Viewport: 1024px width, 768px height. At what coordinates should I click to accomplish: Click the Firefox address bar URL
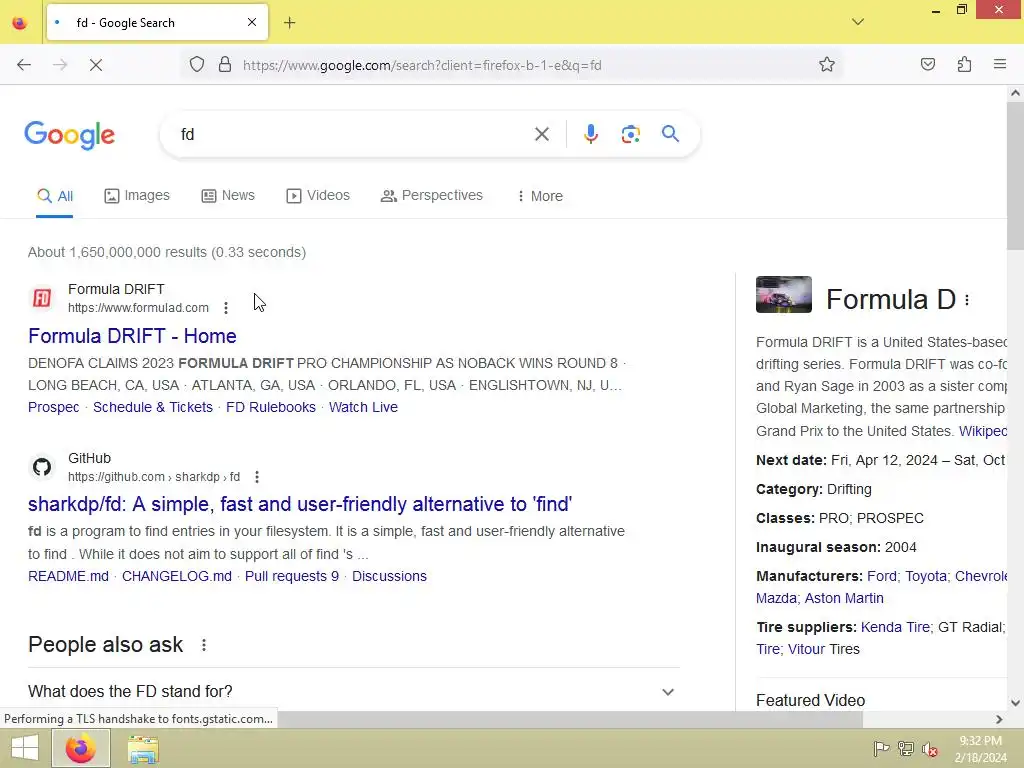point(422,65)
